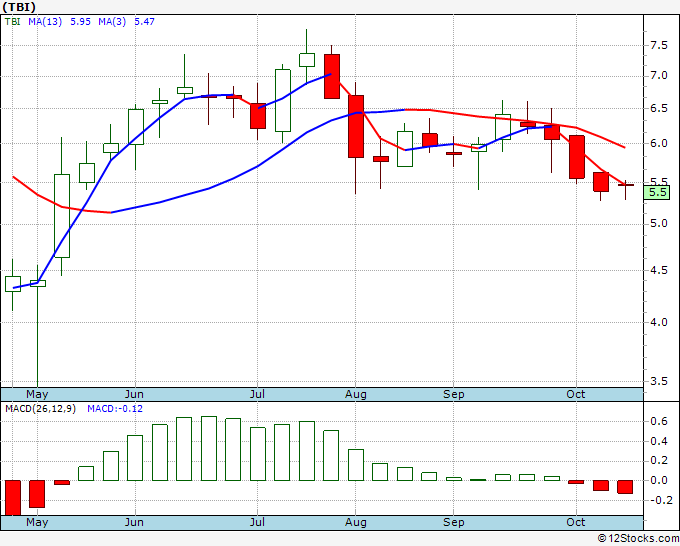Click the tallest green MACD histogram bar
The width and height of the screenshot is (680, 546).
(209, 448)
